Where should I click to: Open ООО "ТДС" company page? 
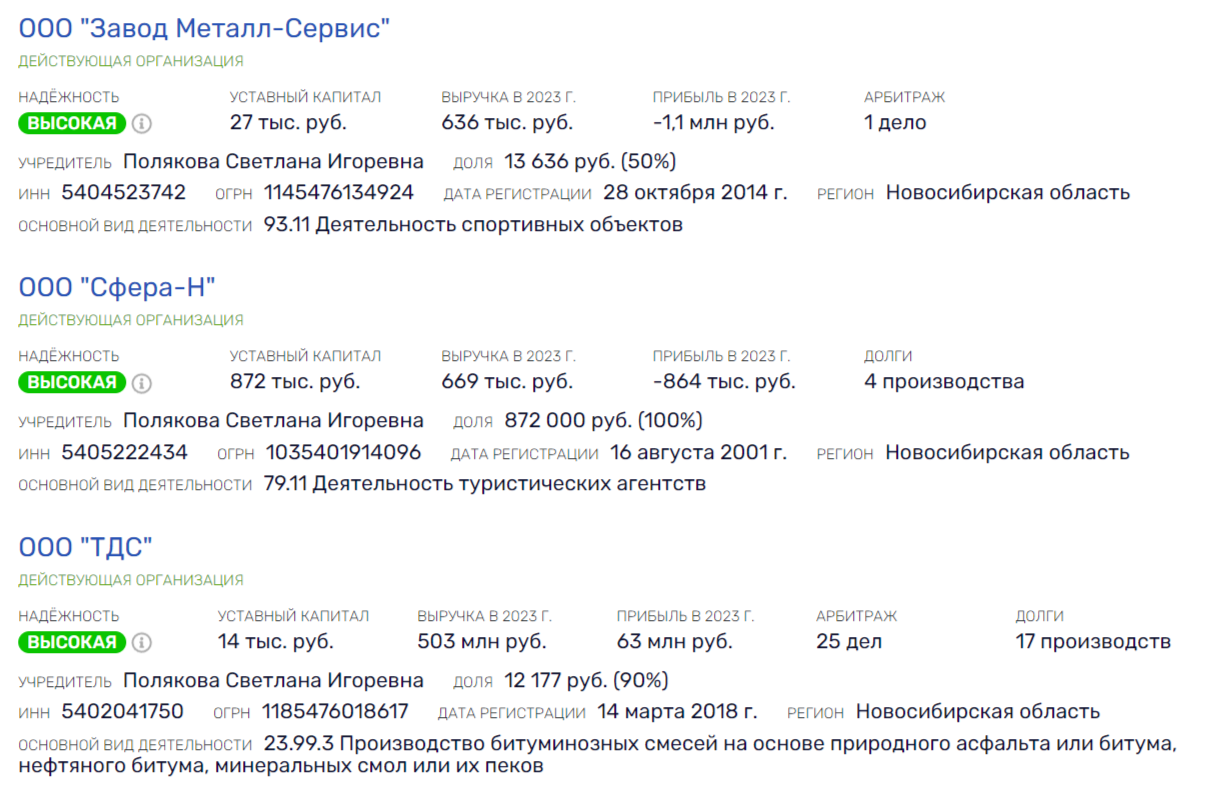pos(85,547)
